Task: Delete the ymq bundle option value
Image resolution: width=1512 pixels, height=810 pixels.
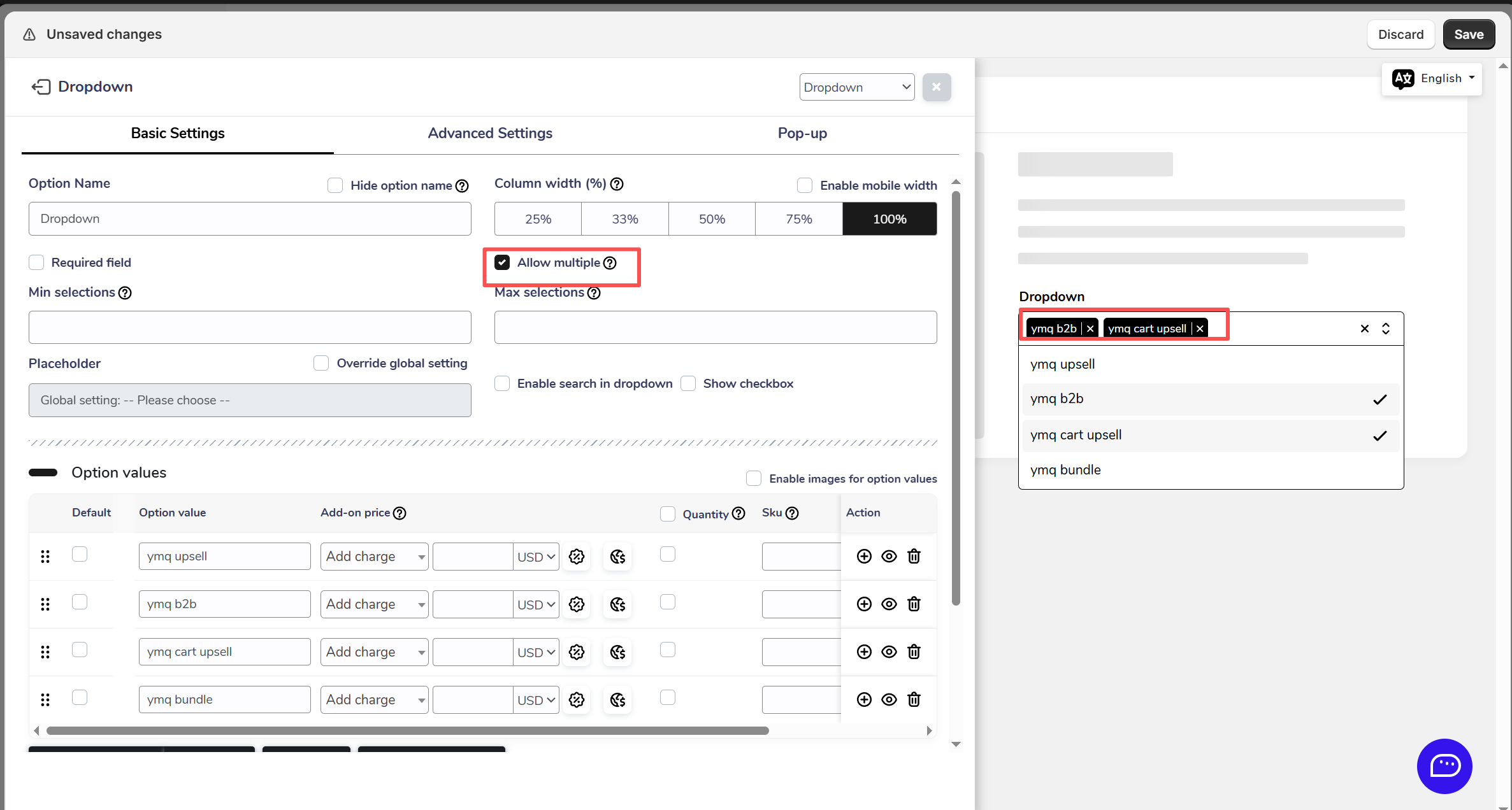Action: 914,699
